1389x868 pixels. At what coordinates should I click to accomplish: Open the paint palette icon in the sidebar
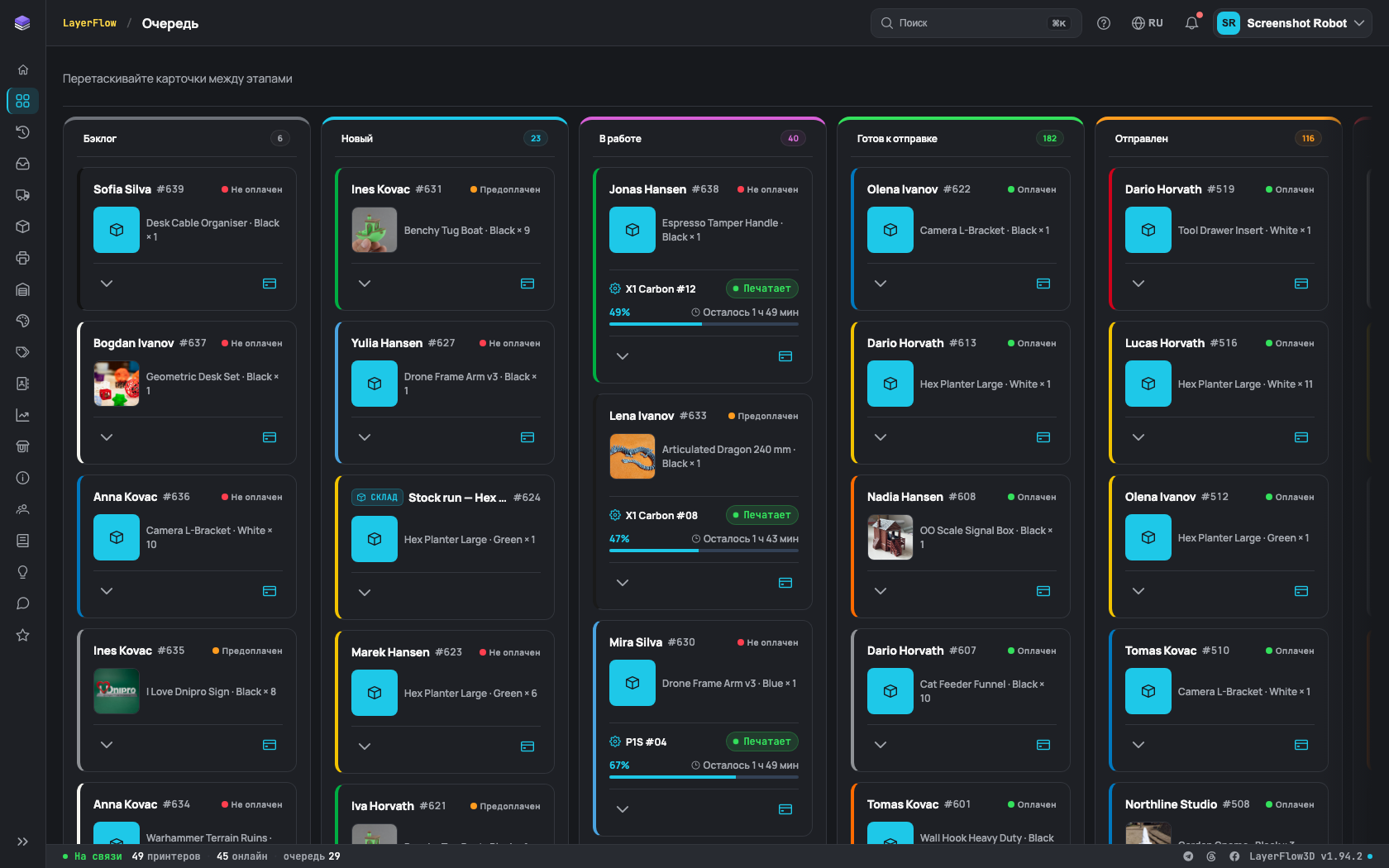[x=23, y=321]
